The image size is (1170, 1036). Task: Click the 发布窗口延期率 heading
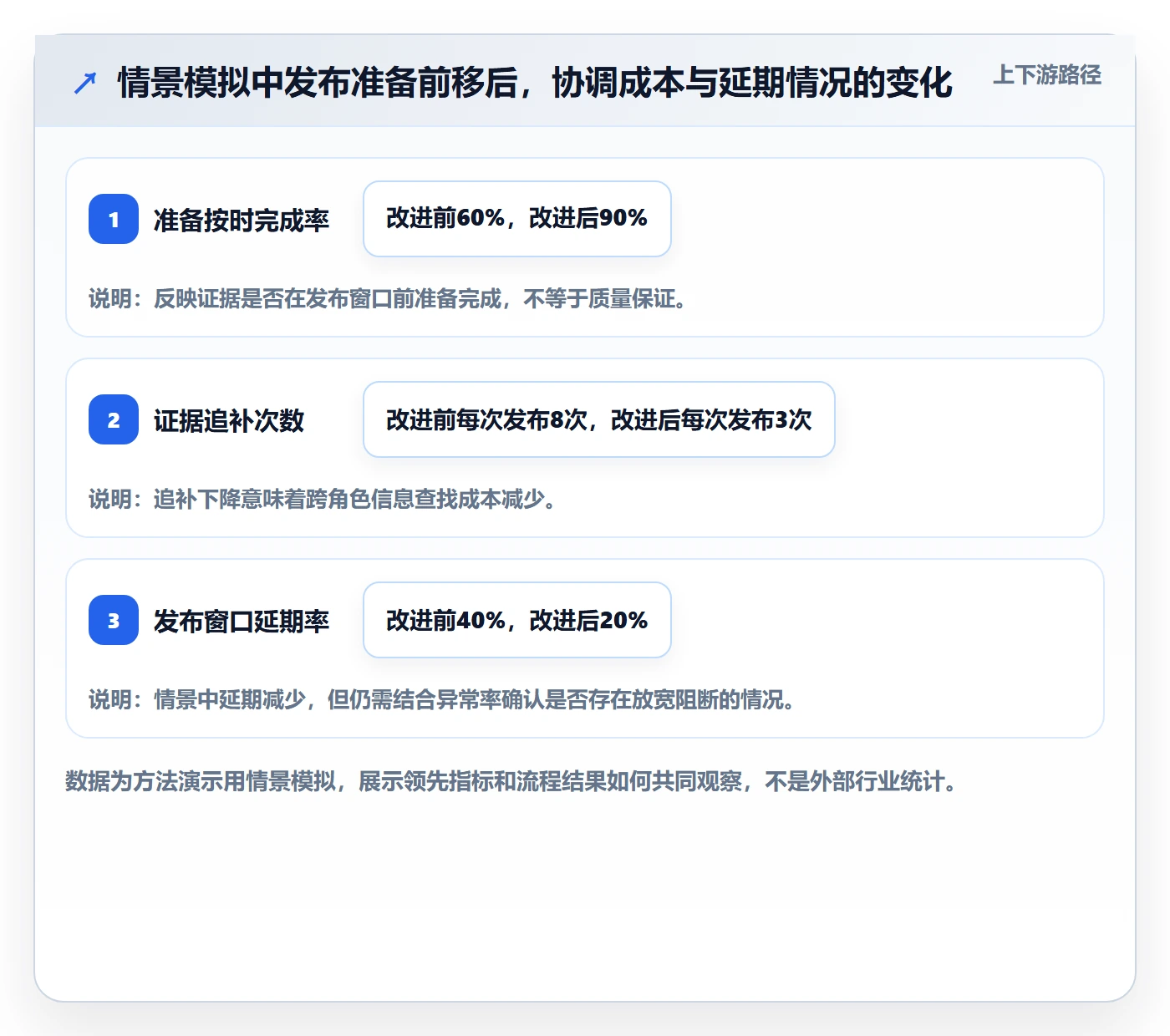click(242, 621)
